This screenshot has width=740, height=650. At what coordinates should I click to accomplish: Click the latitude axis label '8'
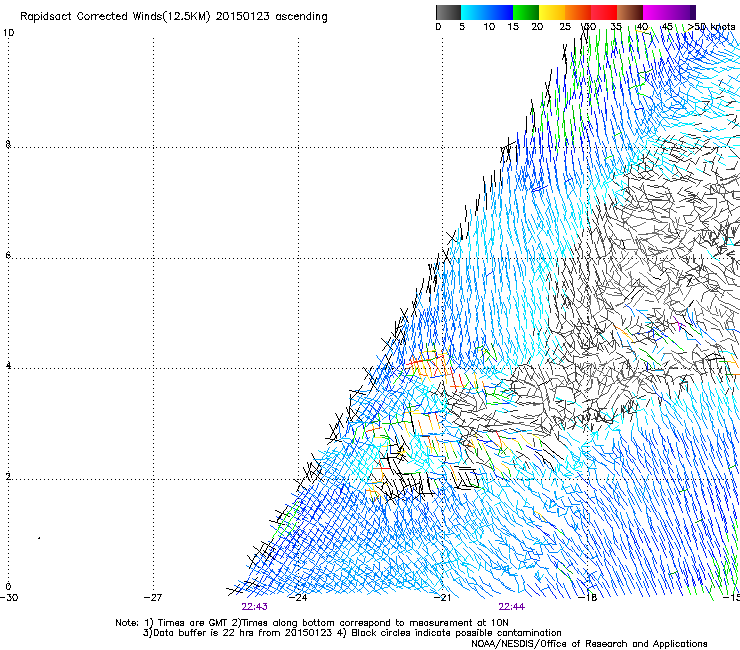[8, 144]
